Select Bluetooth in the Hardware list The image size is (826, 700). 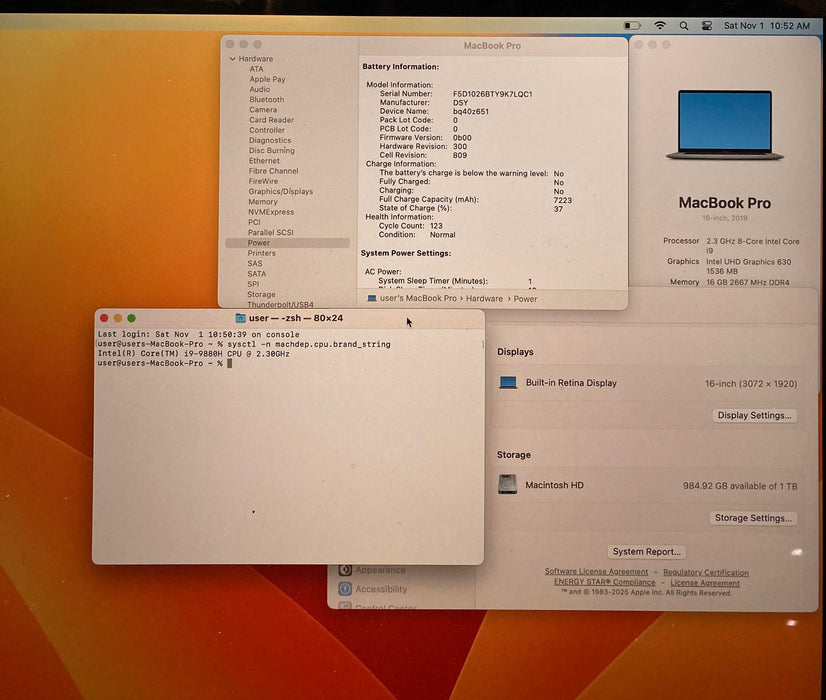[x=266, y=99]
